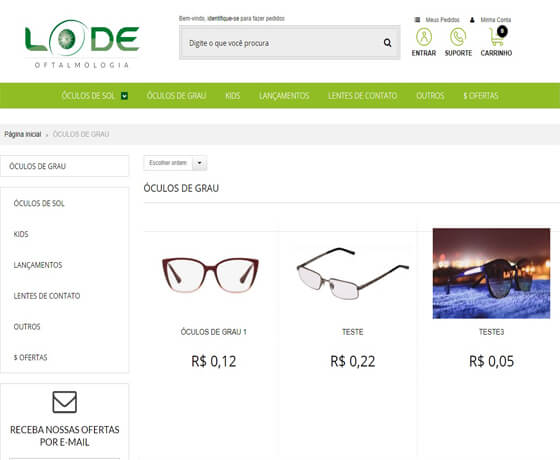Click the identifique-se link
This screenshot has width=560, height=460.
pyautogui.click(x=223, y=19)
